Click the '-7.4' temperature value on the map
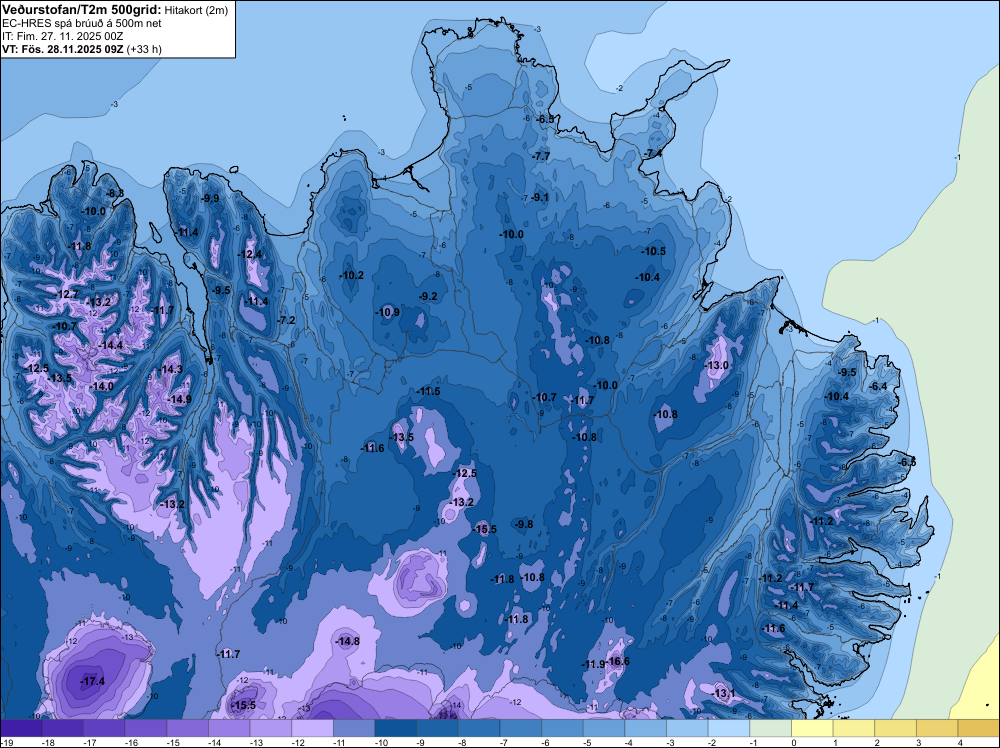This screenshot has height=748, width=1000. click(653, 154)
